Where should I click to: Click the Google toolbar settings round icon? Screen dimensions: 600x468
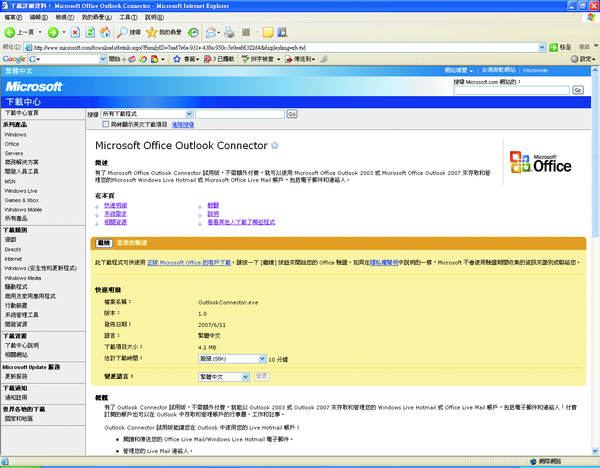[x=574, y=59]
